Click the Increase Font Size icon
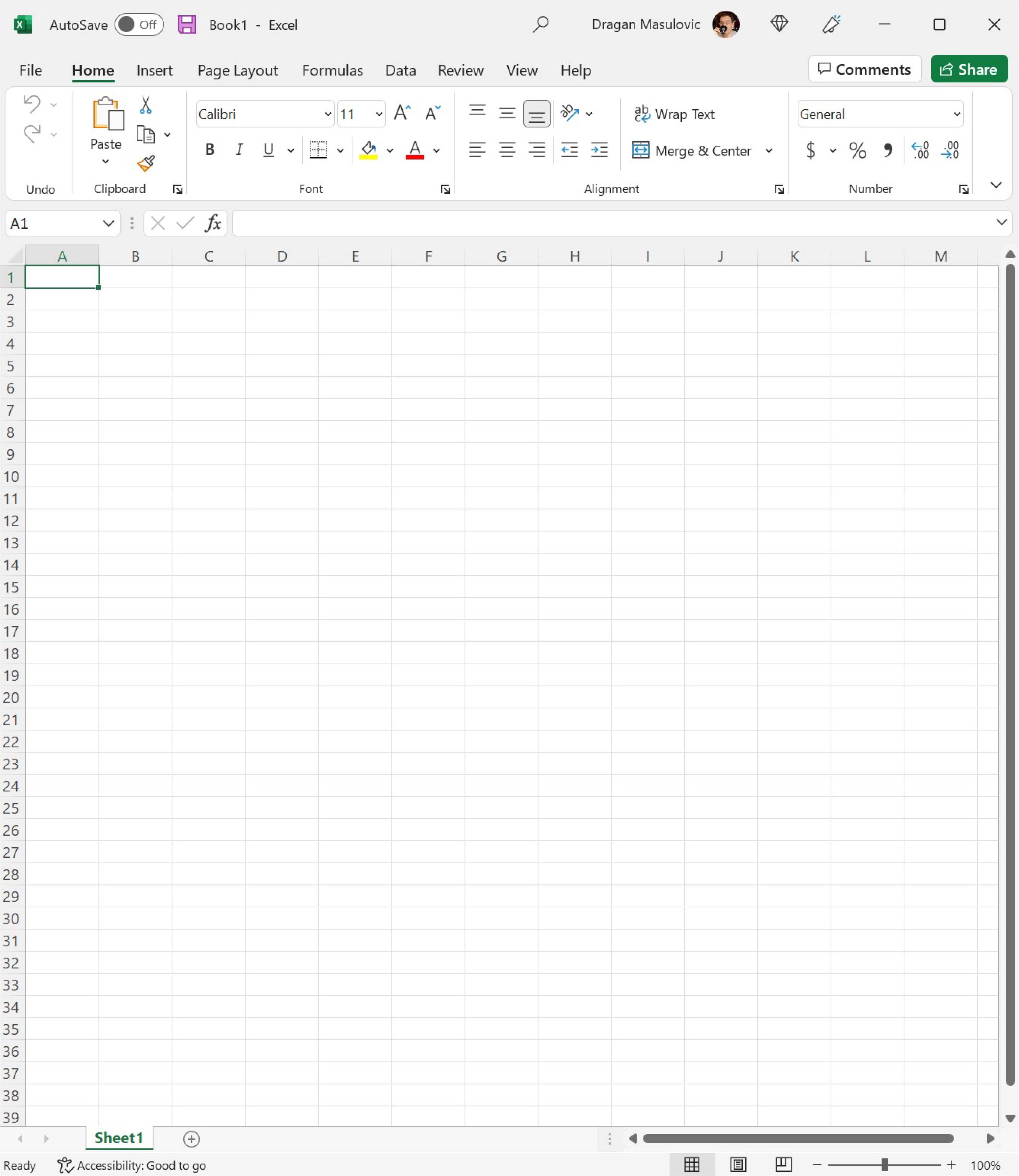 click(402, 113)
